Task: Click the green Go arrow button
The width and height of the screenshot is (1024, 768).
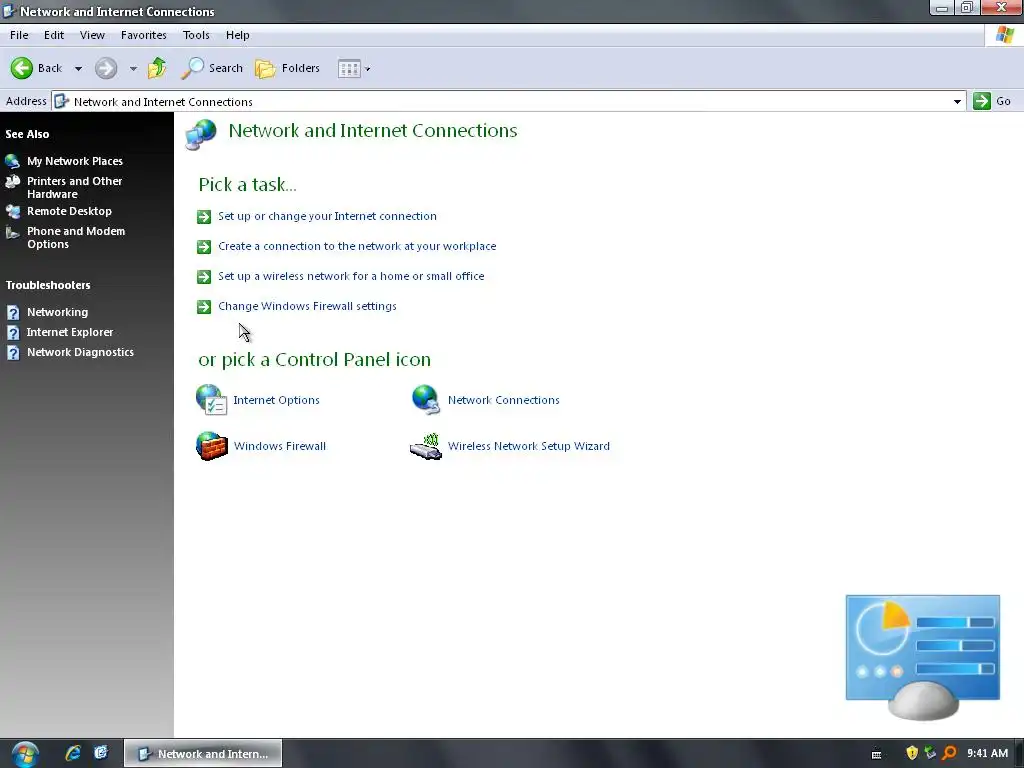Action: (982, 101)
